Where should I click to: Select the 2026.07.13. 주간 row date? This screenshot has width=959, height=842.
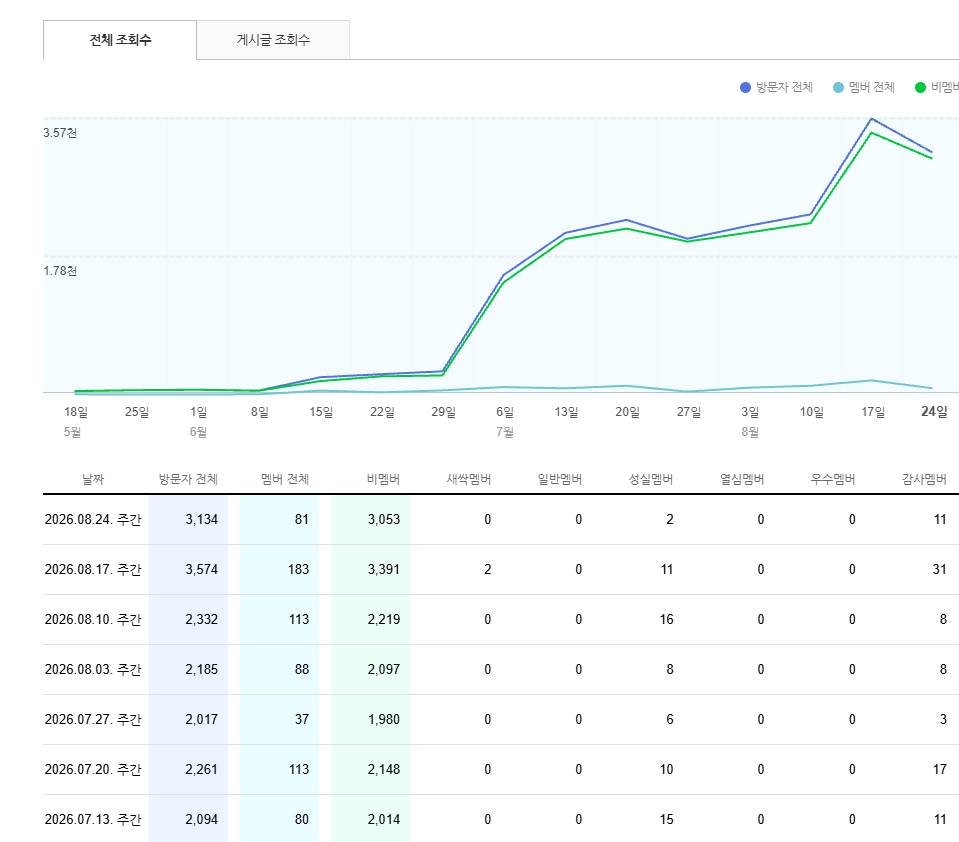[x=93, y=819]
